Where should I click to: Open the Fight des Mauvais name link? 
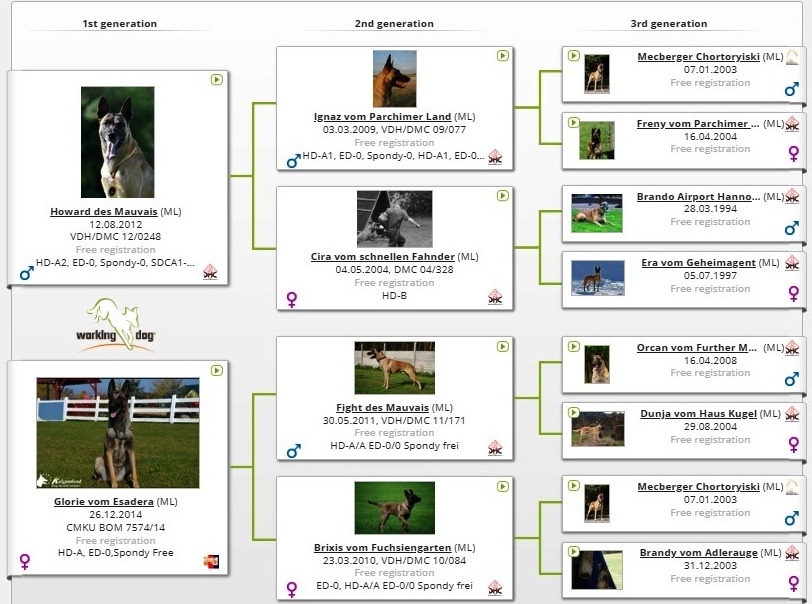(383, 408)
